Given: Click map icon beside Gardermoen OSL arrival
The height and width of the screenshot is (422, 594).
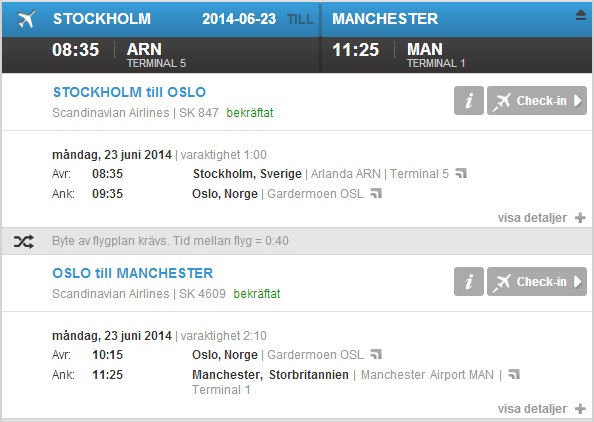Looking at the screenshot, I should [376, 193].
